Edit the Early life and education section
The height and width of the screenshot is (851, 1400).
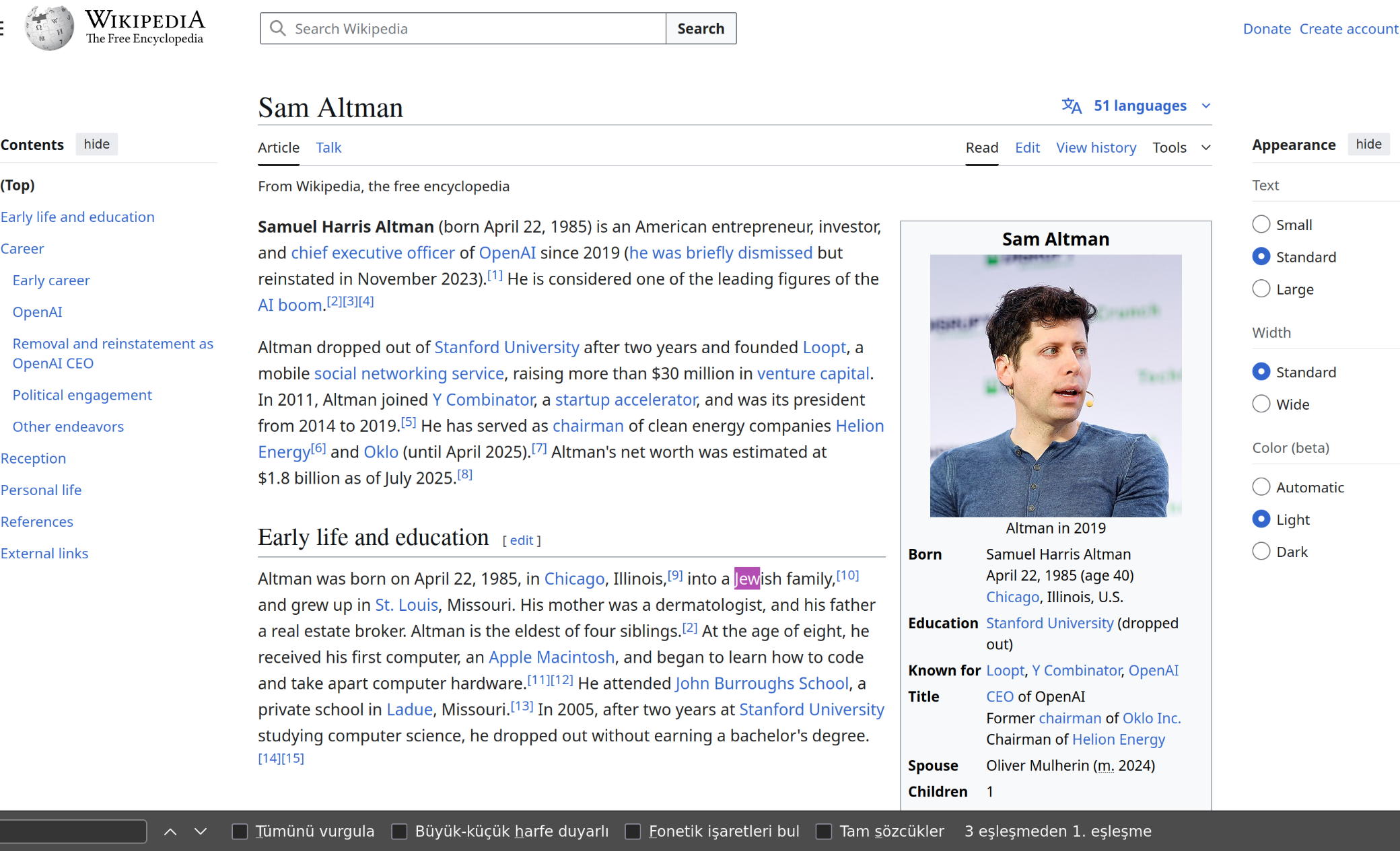point(522,540)
